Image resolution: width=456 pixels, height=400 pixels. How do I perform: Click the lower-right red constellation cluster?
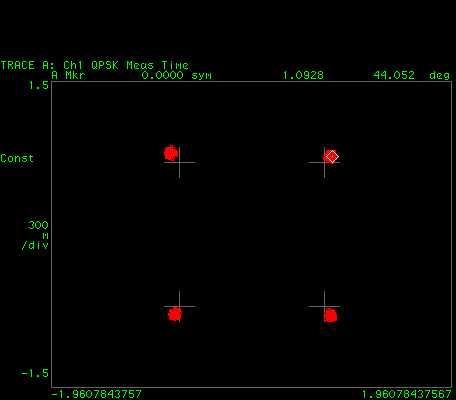330,315
